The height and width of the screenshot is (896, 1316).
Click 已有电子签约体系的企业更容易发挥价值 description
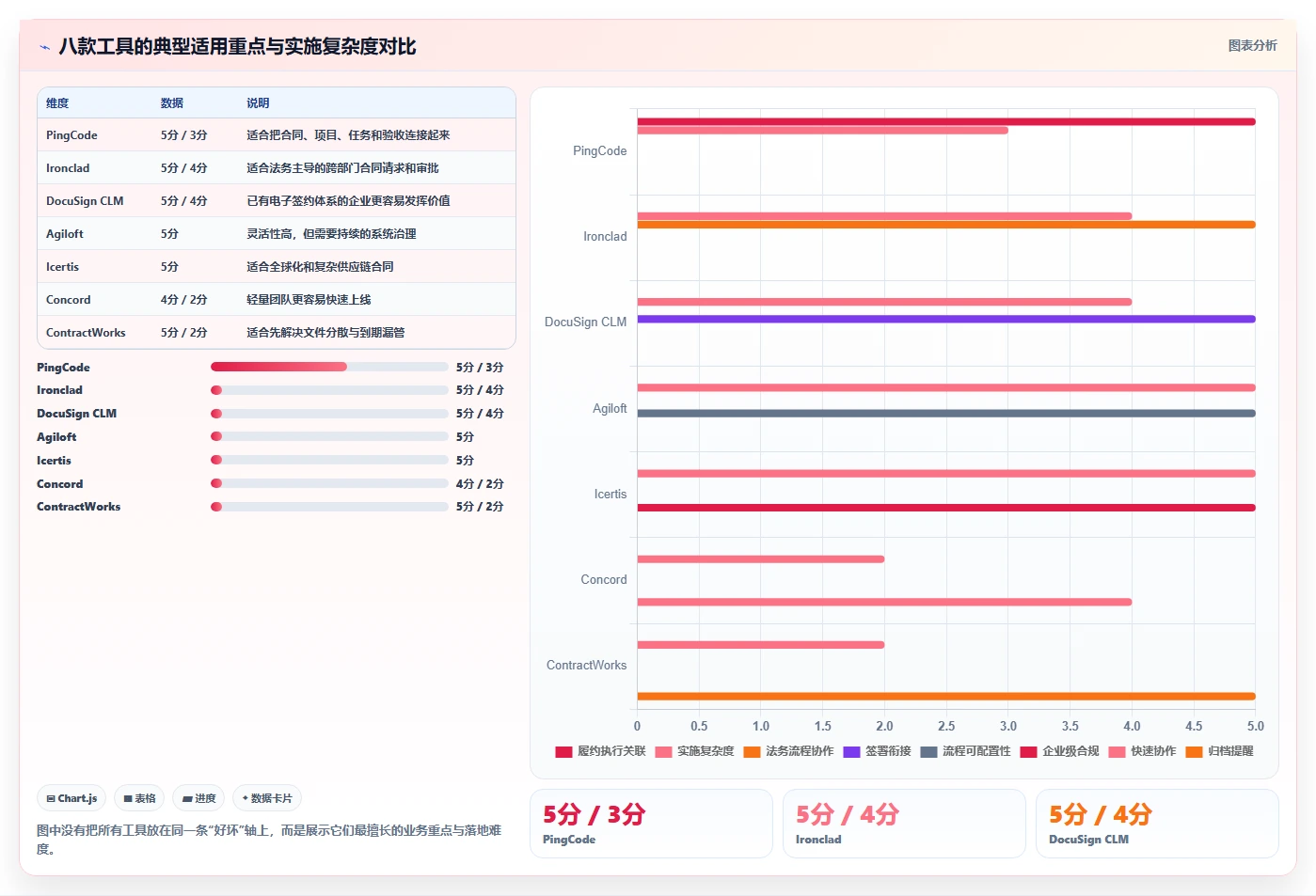point(348,201)
